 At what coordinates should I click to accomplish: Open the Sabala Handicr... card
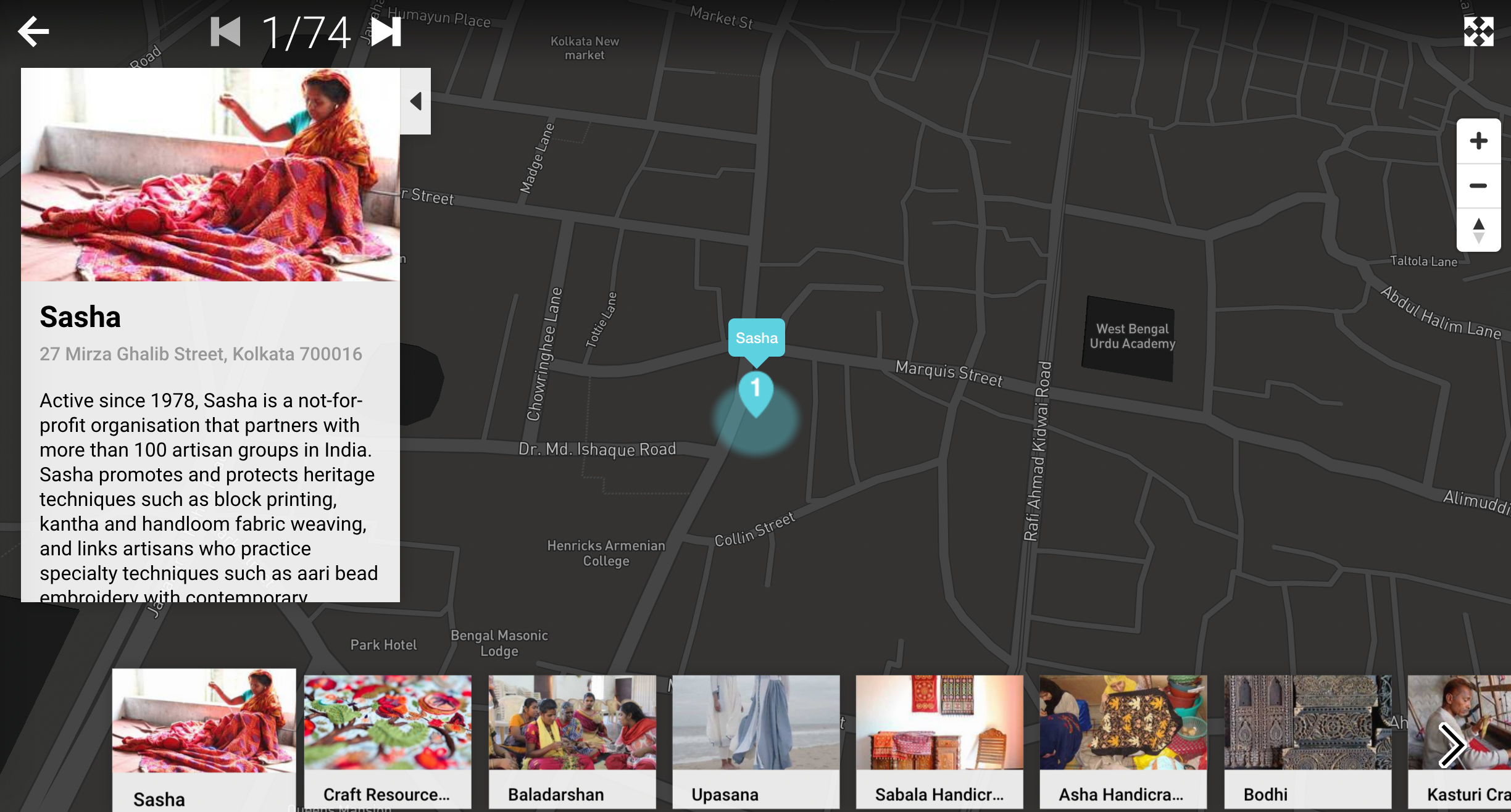939,742
